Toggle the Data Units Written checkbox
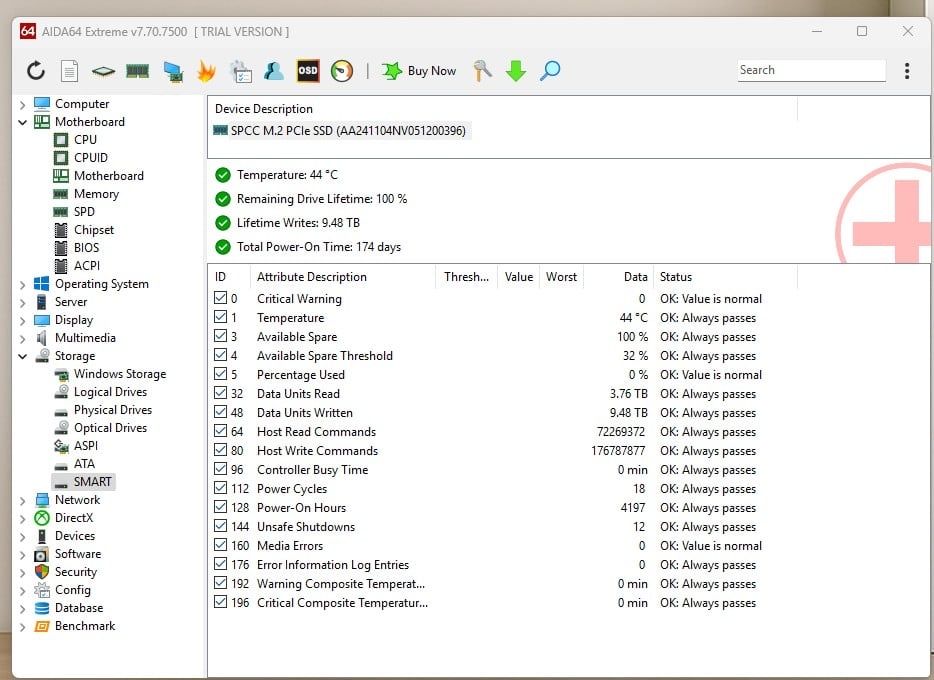 [x=220, y=412]
